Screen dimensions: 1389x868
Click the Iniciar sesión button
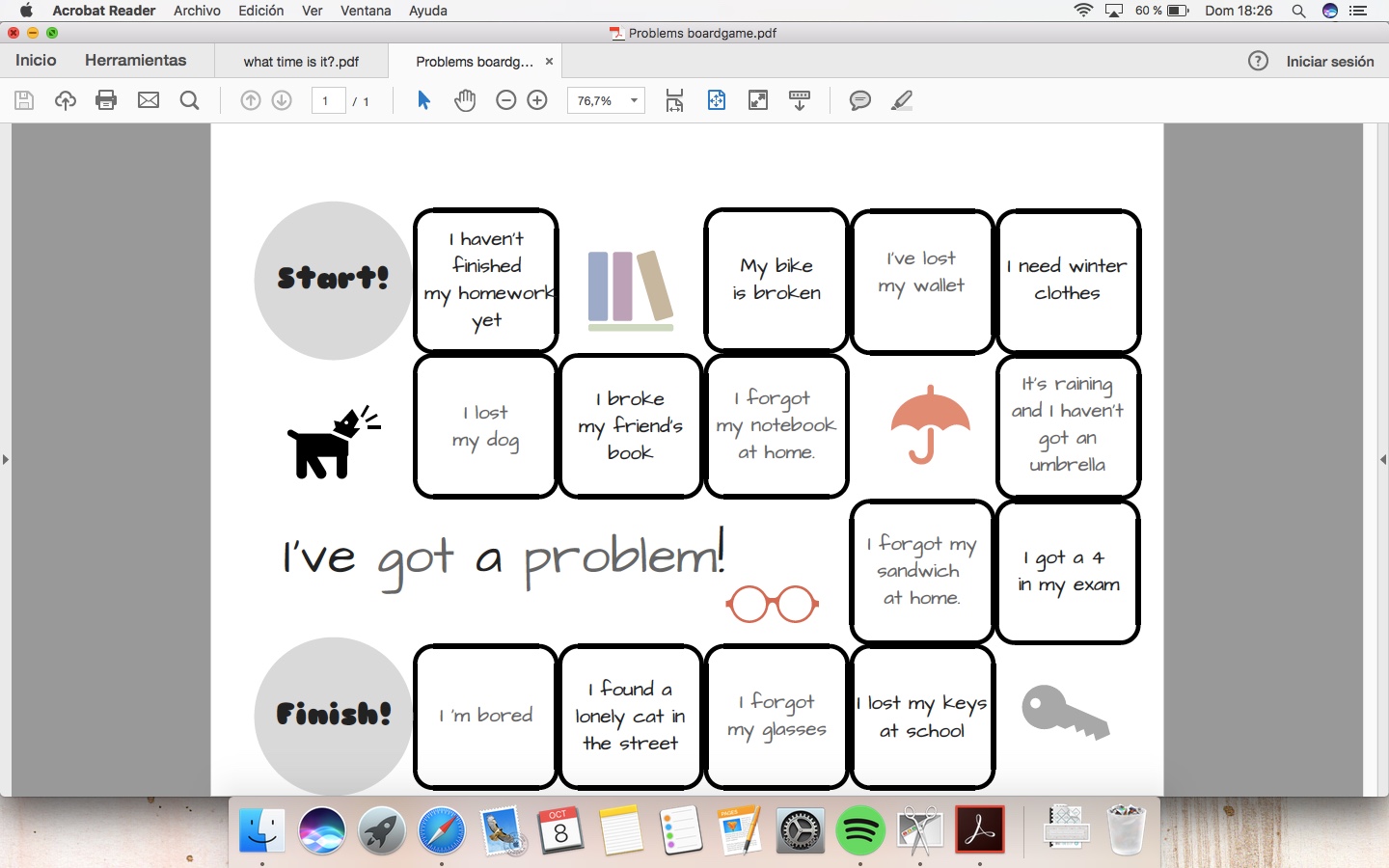1329,61
